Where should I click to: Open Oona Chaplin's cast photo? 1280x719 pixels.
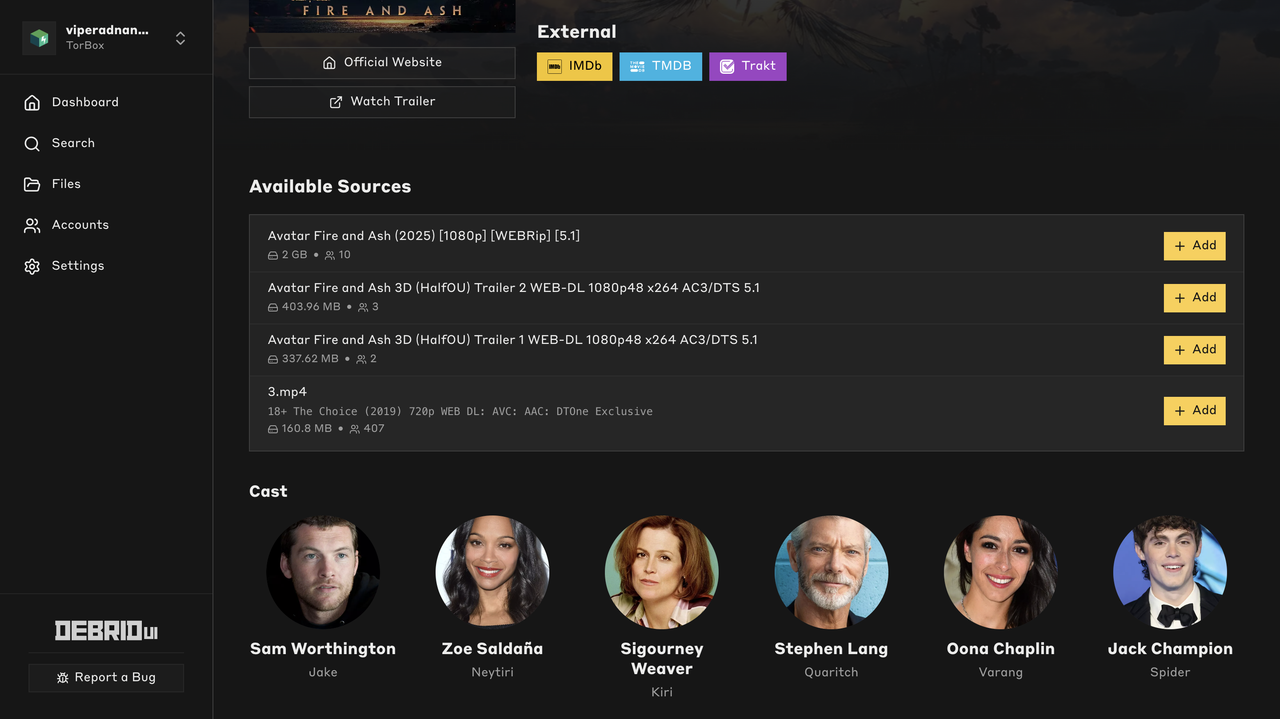click(1001, 573)
